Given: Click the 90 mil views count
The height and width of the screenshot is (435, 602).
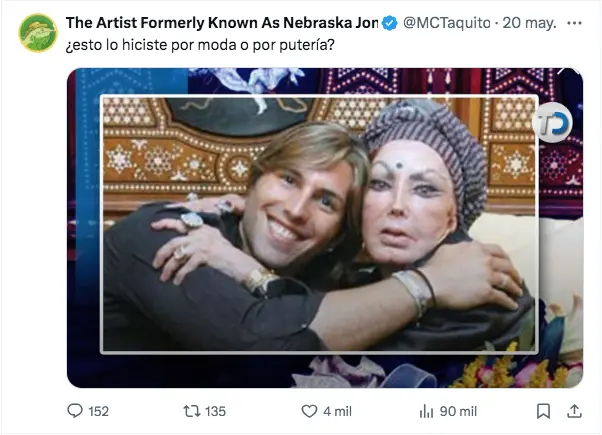Looking at the screenshot, I should click(x=459, y=411).
